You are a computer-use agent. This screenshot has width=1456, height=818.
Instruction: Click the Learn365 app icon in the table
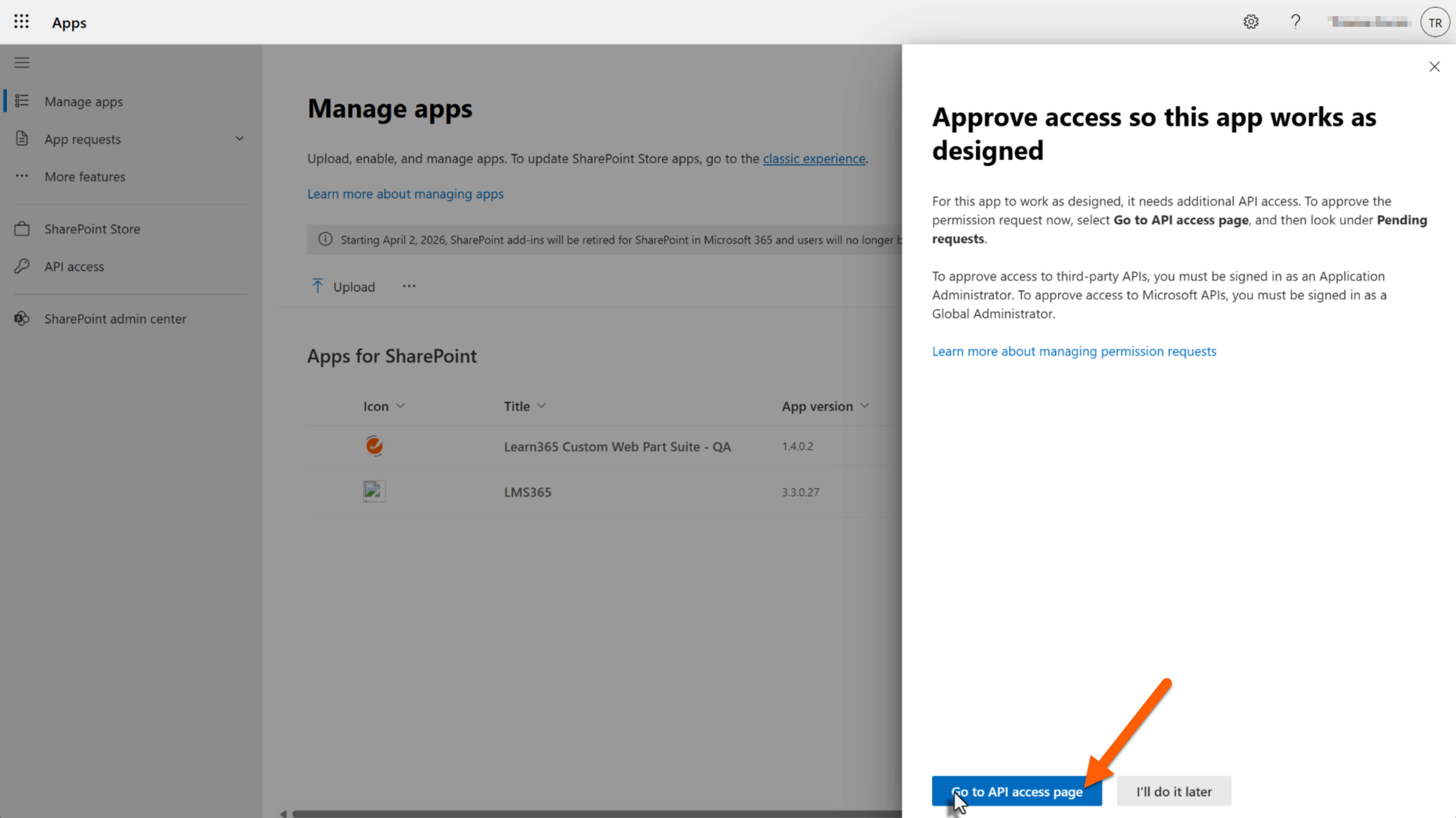click(x=374, y=446)
